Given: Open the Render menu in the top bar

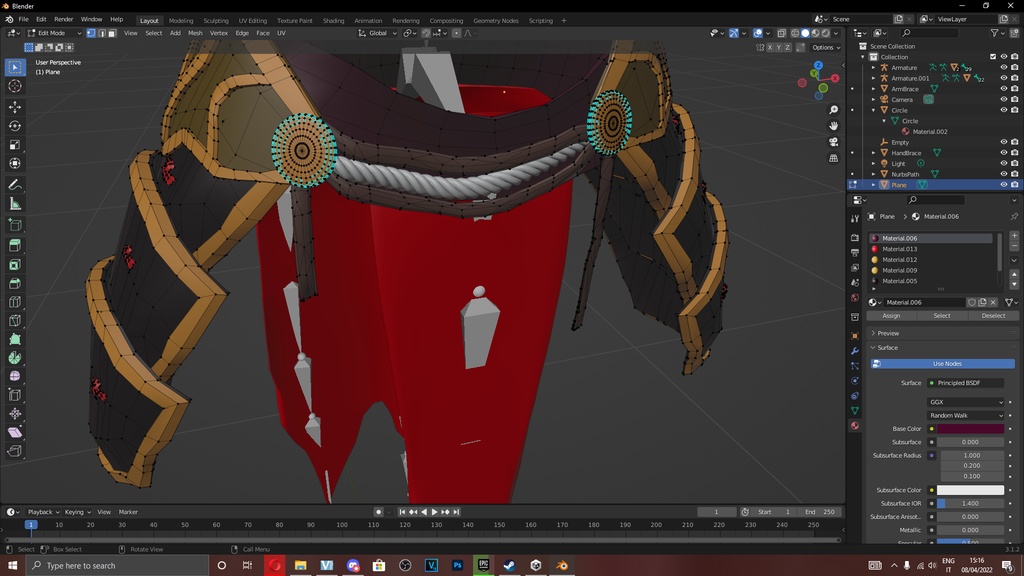Looking at the screenshot, I should tap(63, 19).
